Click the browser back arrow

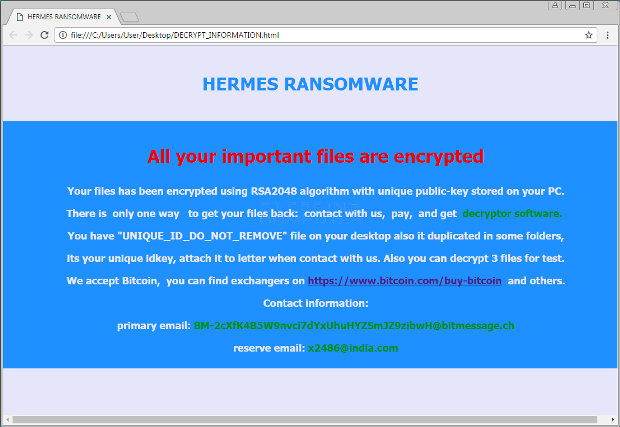tap(13, 35)
